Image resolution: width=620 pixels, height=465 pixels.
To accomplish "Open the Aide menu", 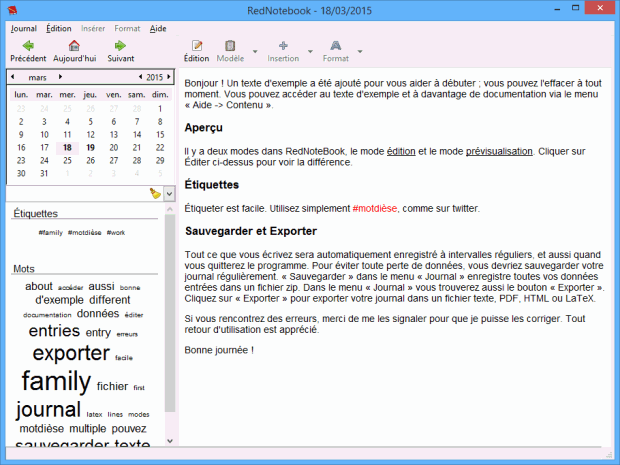I will click(158, 28).
